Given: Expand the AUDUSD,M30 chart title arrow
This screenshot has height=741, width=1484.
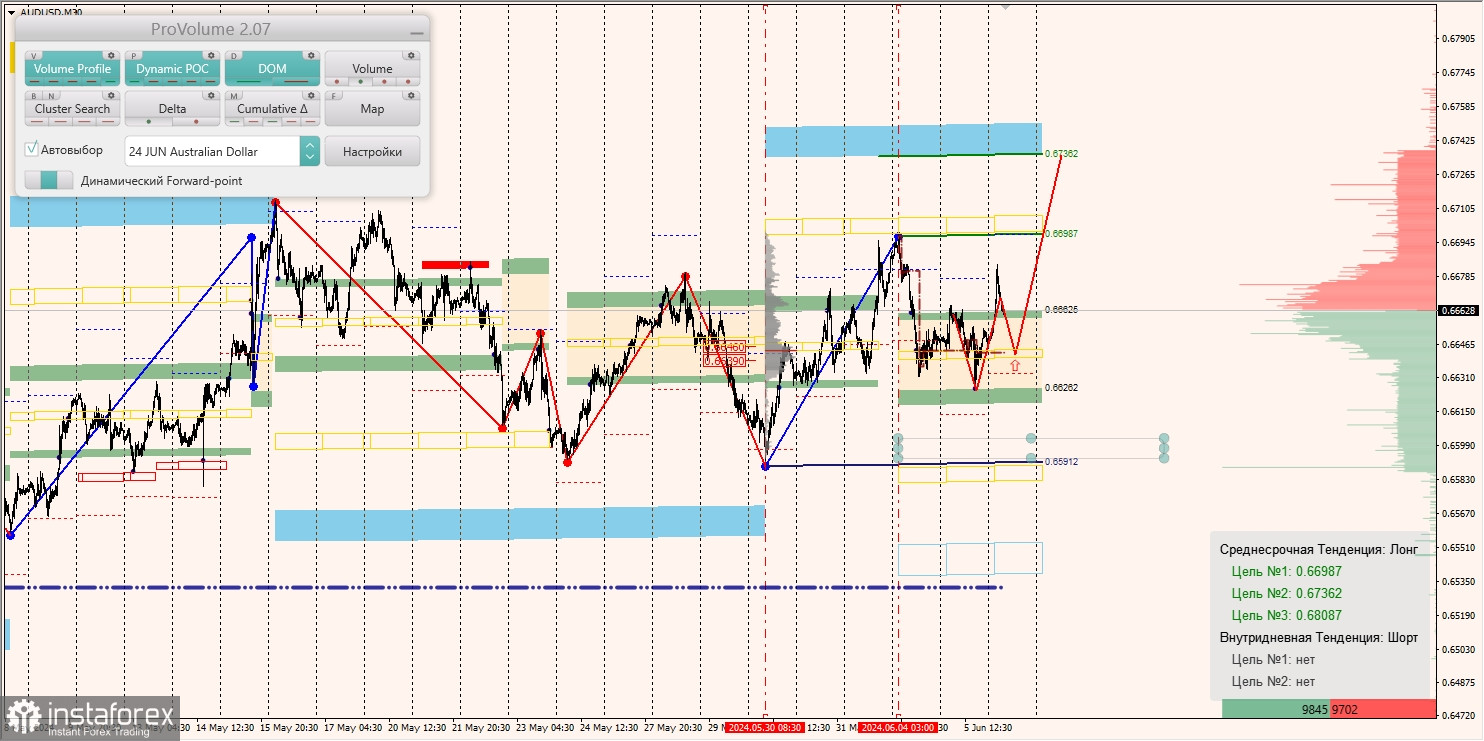Looking at the screenshot, I should tap(11, 13).
